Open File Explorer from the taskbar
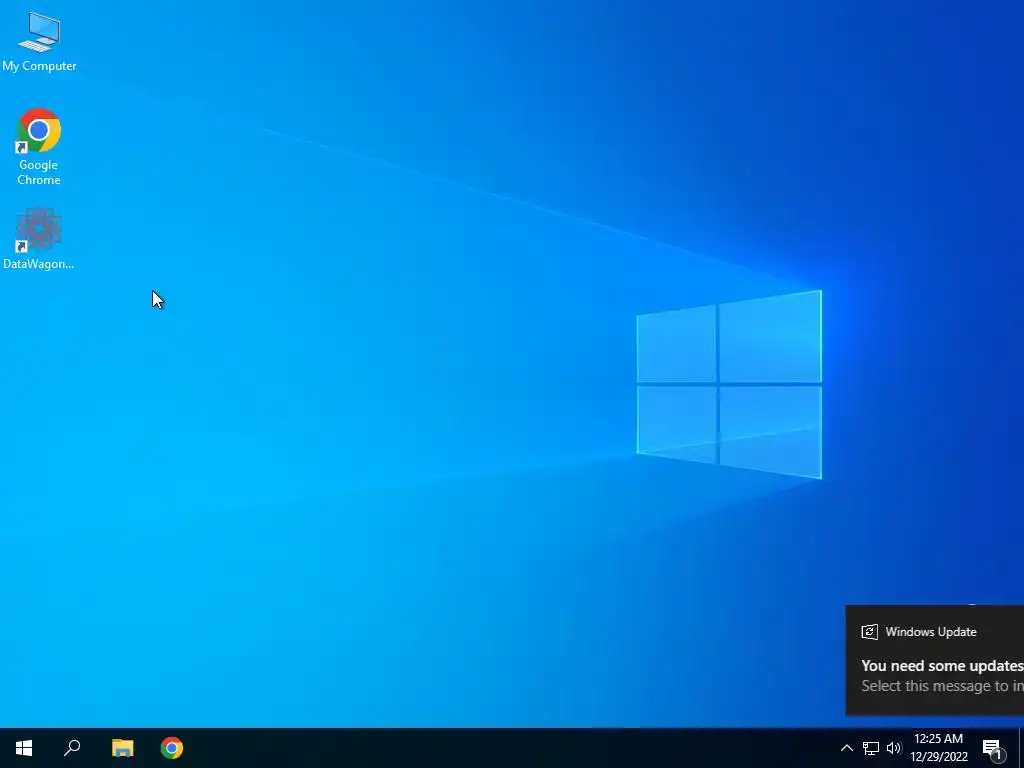The width and height of the screenshot is (1024, 768). pos(122,748)
